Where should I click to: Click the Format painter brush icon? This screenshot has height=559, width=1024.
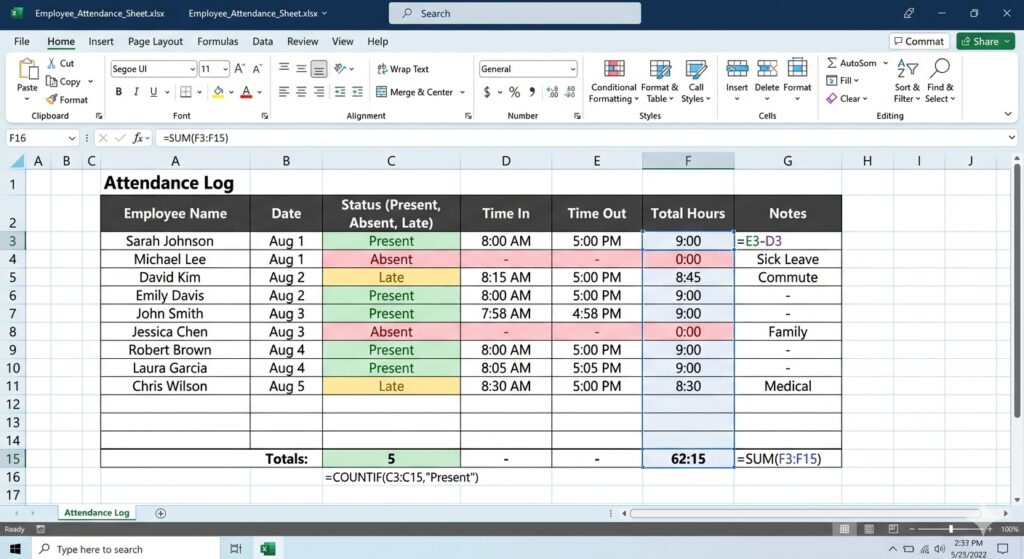(x=52, y=100)
